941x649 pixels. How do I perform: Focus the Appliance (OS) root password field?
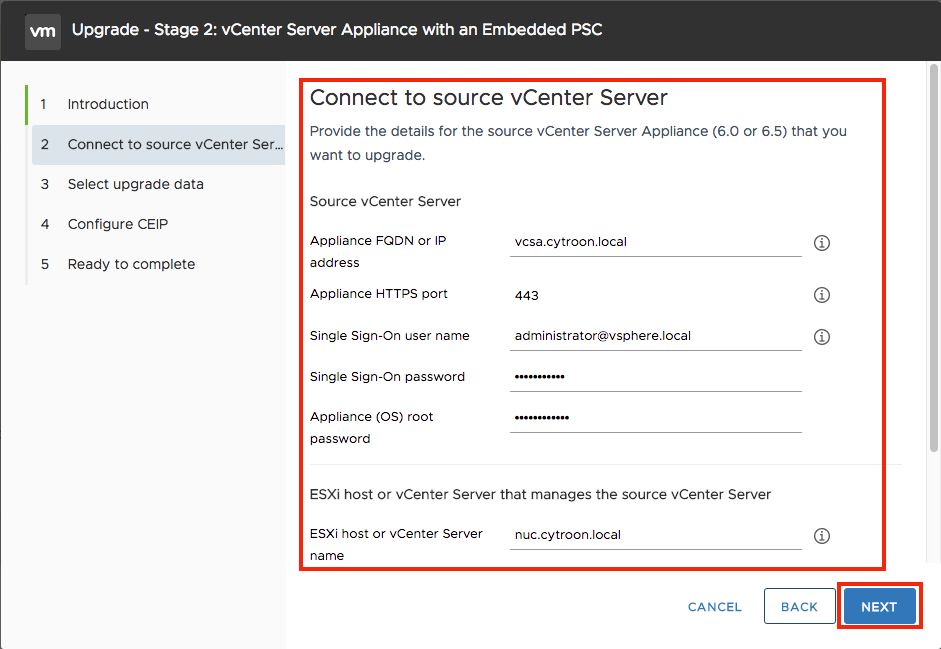click(x=655, y=418)
